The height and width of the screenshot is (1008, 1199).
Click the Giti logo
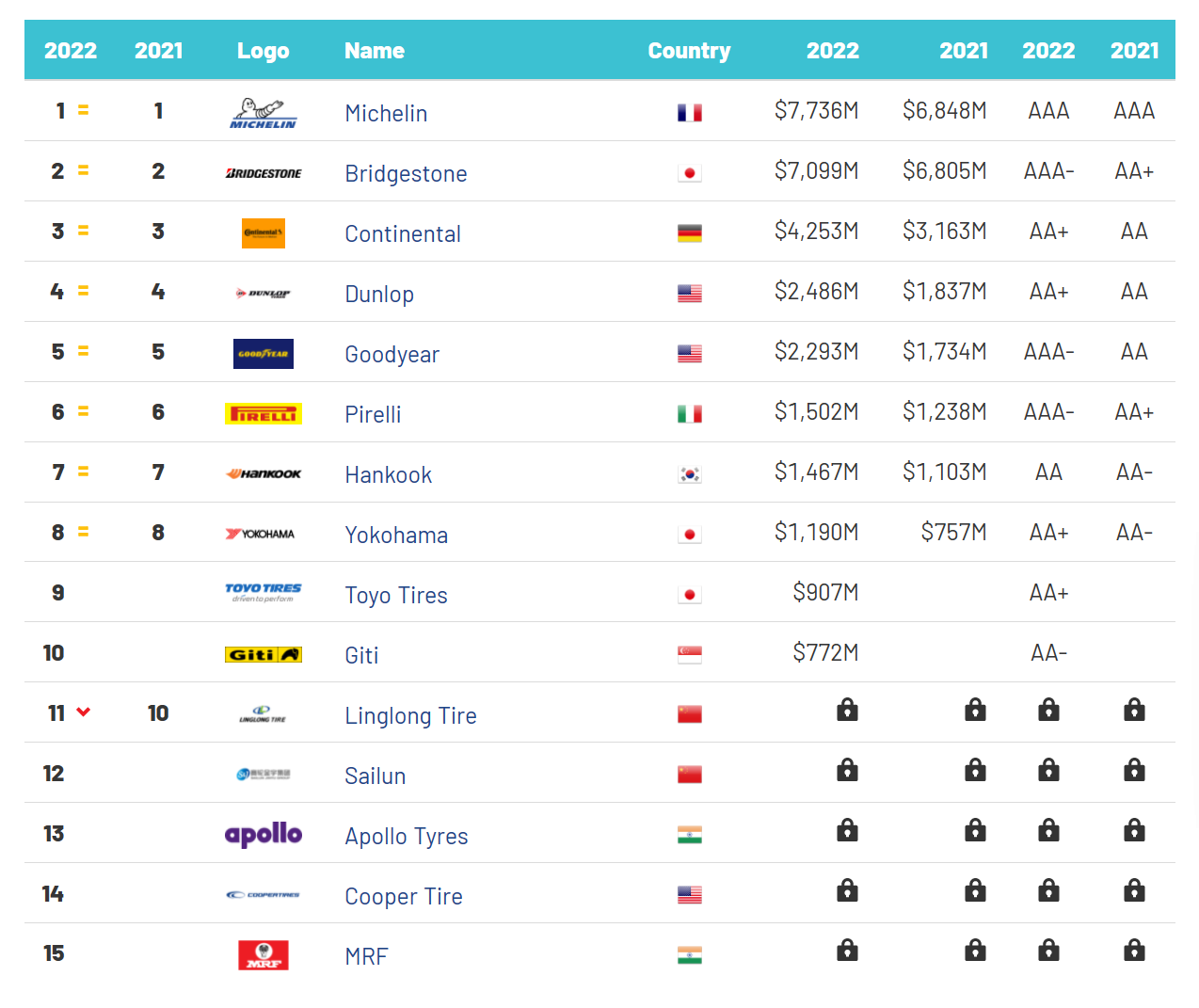[x=264, y=654]
